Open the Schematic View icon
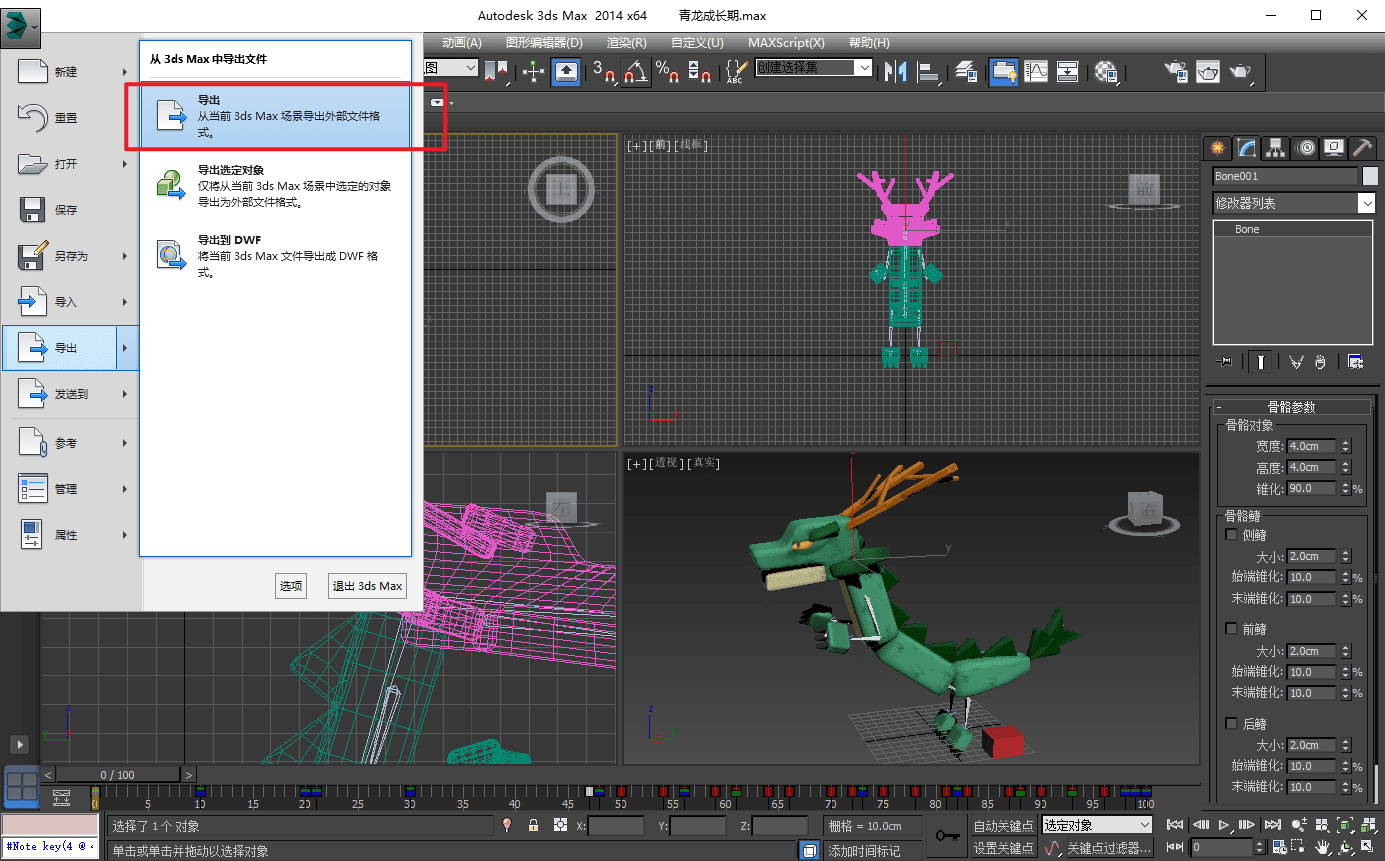Image resolution: width=1385 pixels, height=861 pixels. [1068, 71]
